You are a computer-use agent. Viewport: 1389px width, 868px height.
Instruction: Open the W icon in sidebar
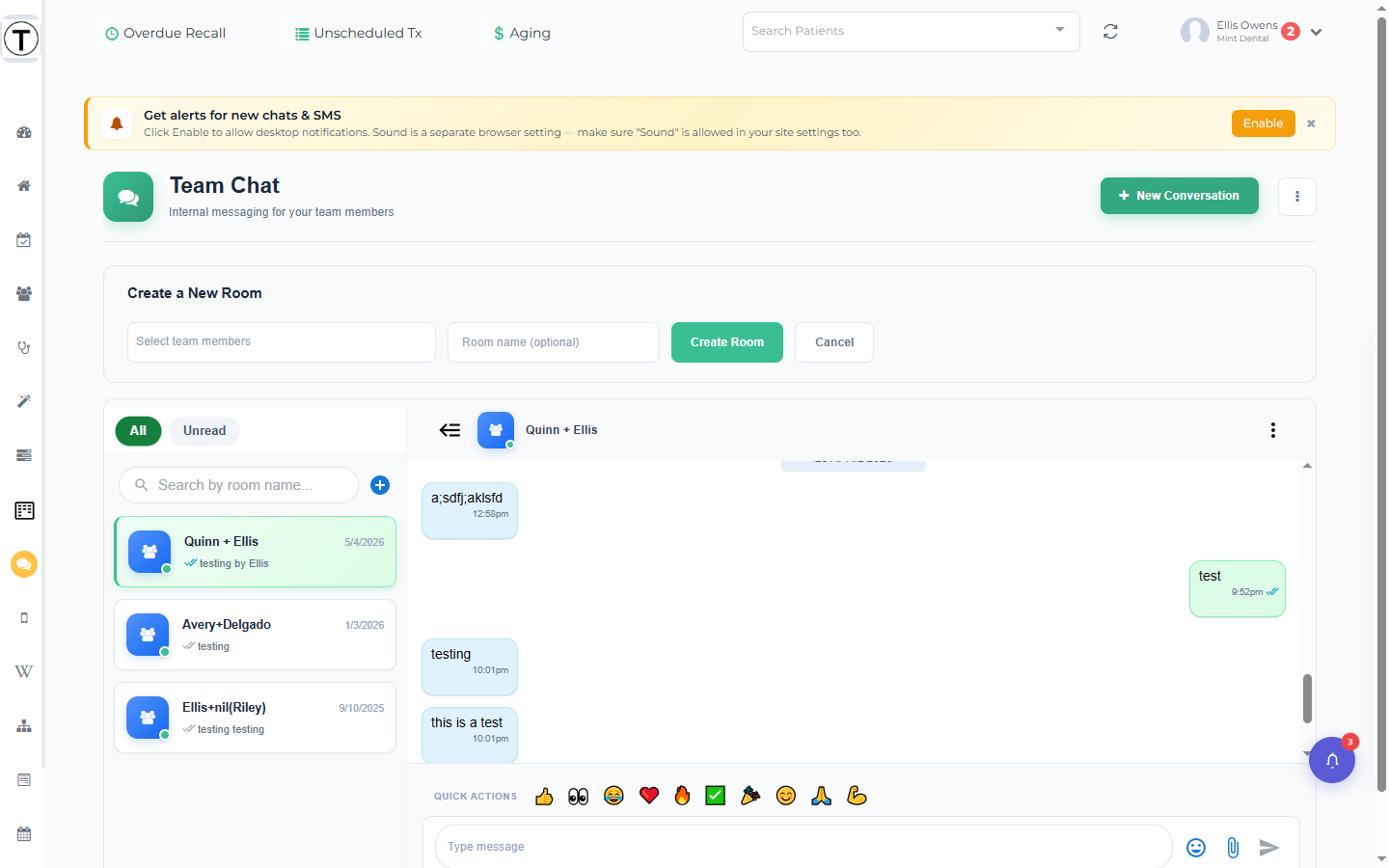[x=24, y=671]
